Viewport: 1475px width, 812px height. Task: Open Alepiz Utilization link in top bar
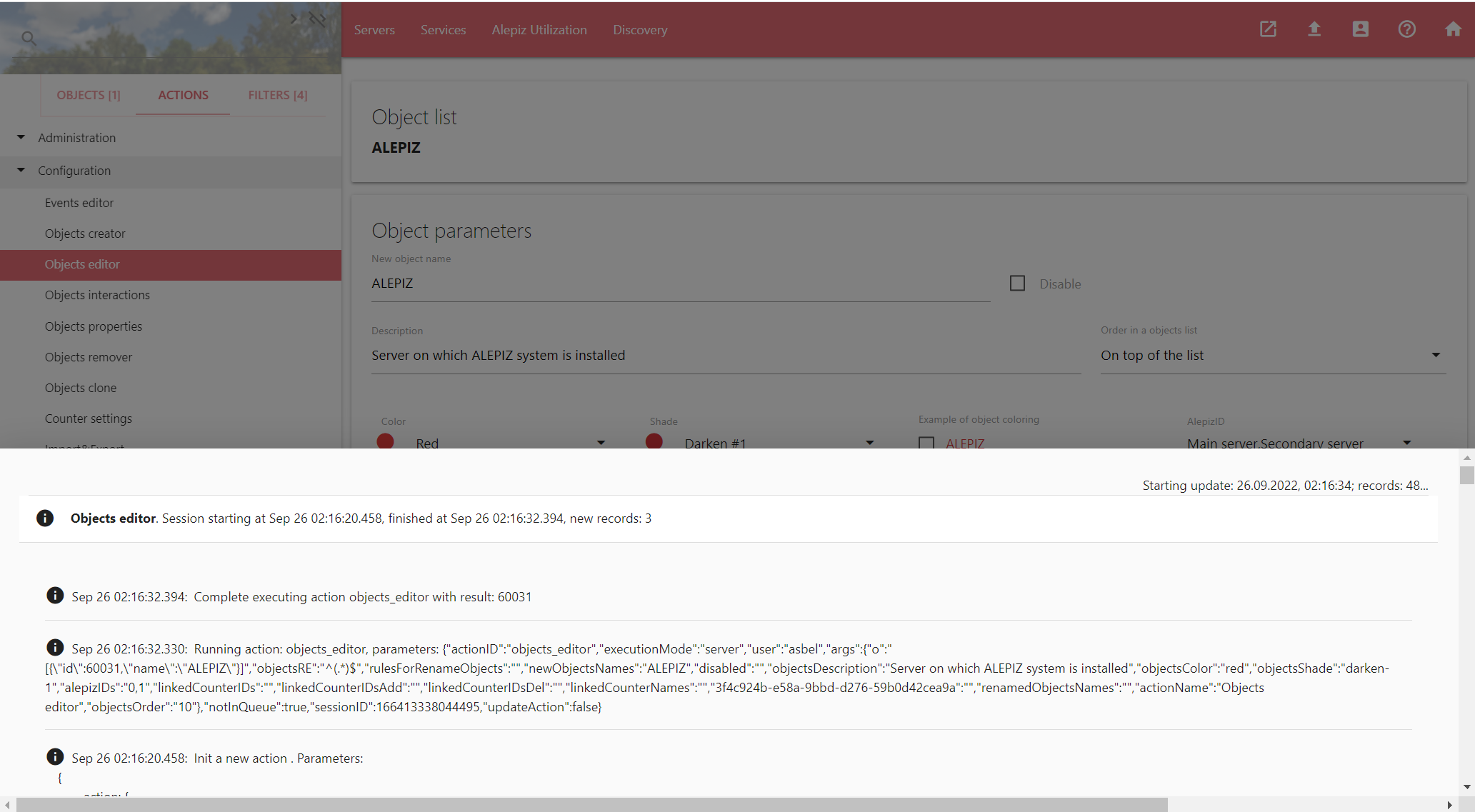539,30
